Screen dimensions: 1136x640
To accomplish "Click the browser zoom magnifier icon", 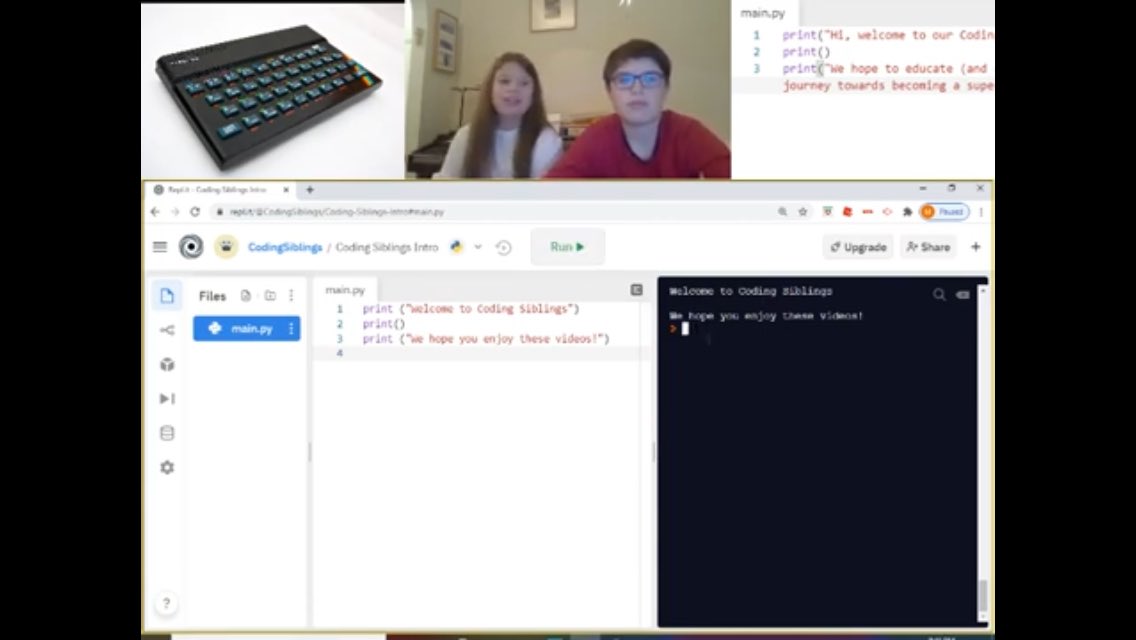I will pos(782,212).
